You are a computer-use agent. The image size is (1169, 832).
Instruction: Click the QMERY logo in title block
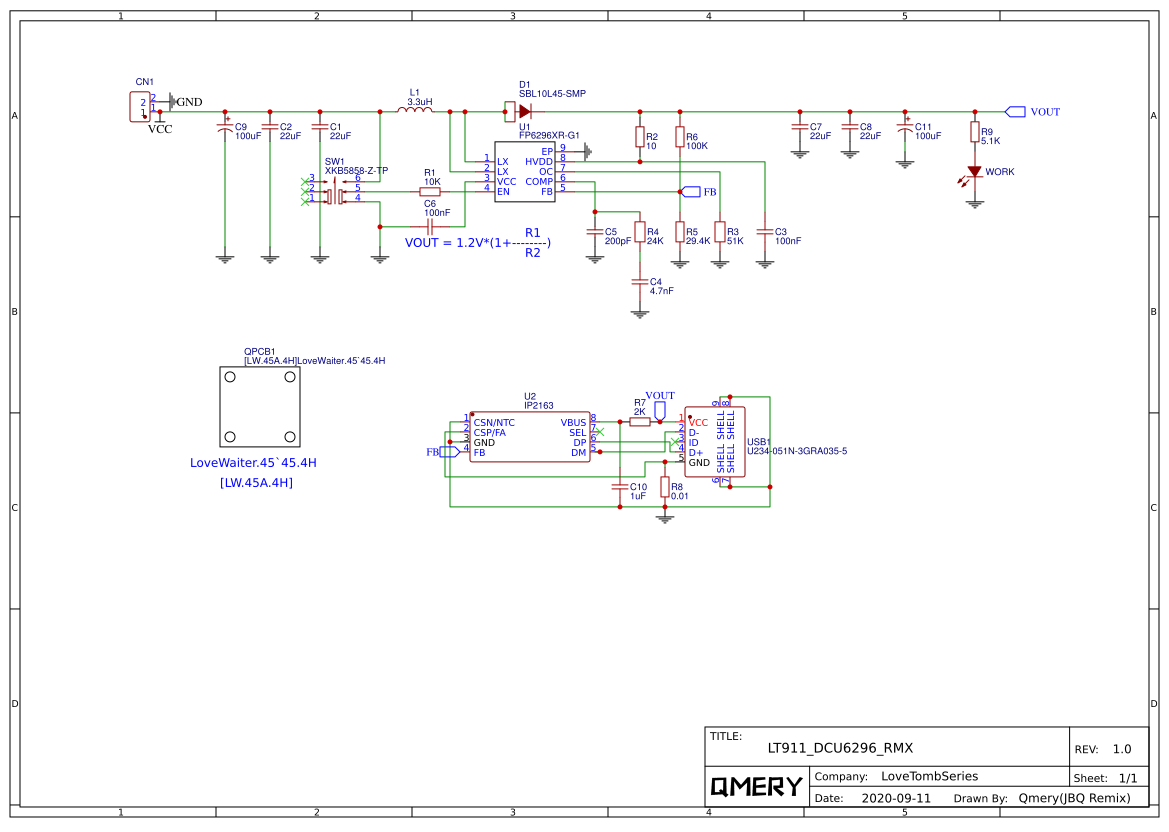pyautogui.click(x=756, y=786)
